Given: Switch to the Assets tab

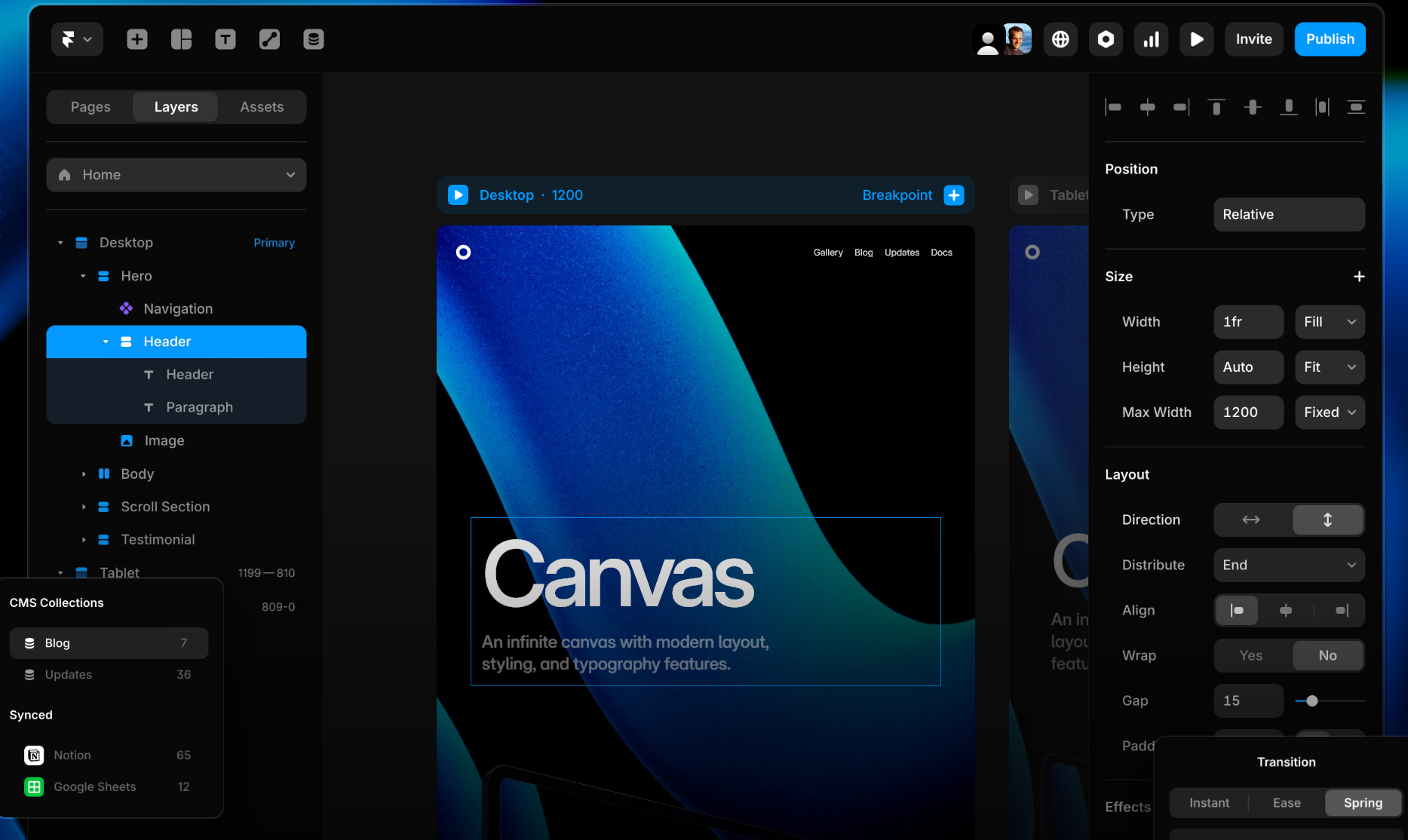Looking at the screenshot, I should (262, 106).
